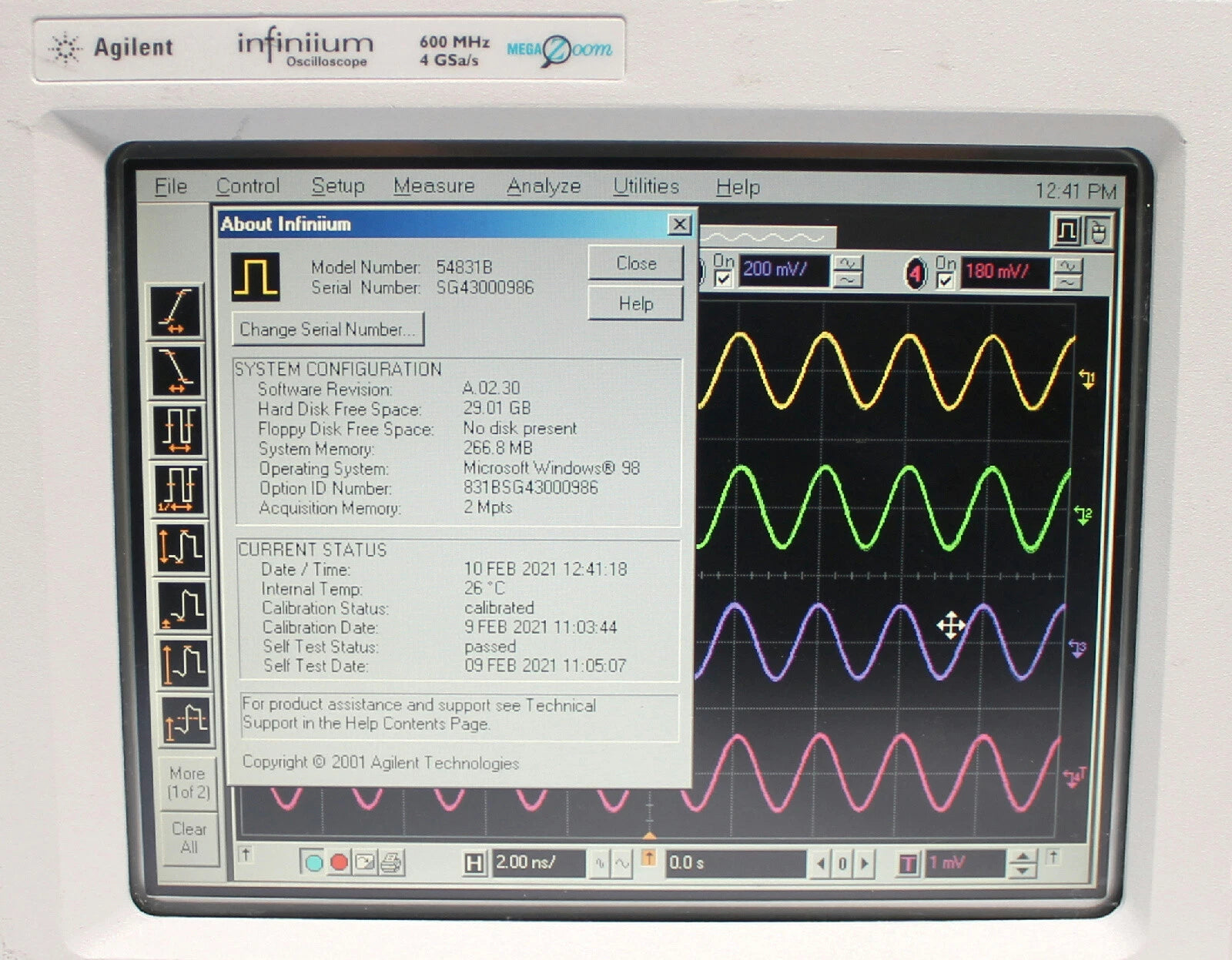
Task: Open the Utilities menu
Action: tap(645, 186)
